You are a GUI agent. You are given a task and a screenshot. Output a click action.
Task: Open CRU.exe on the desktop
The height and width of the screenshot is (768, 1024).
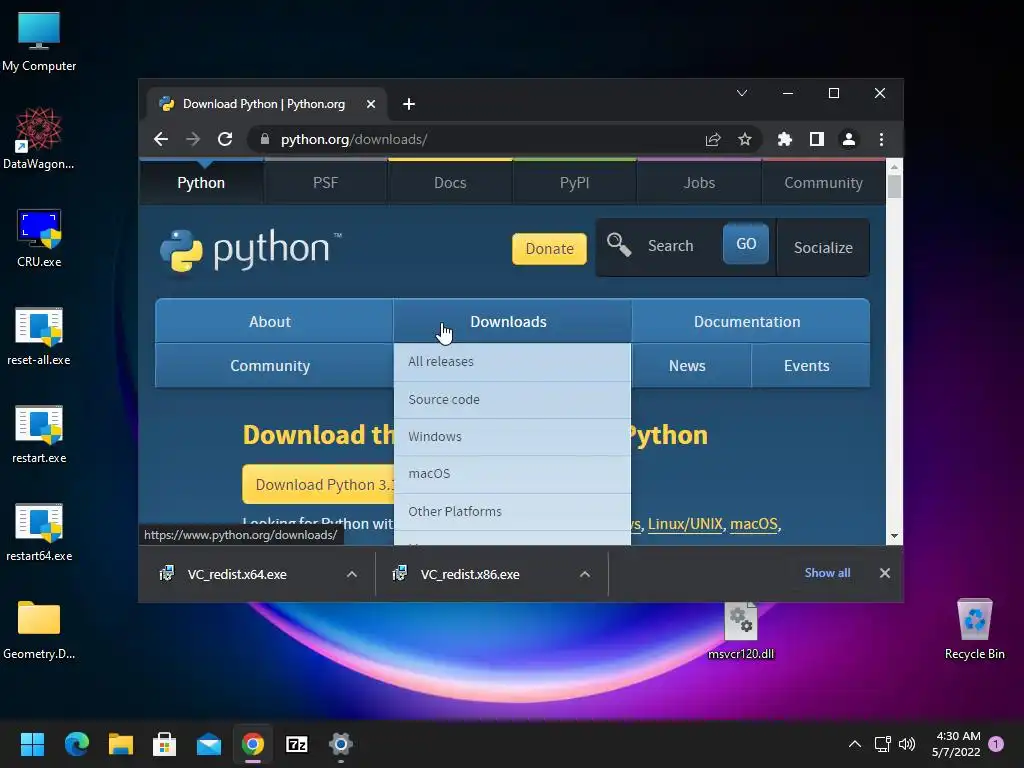[39, 238]
